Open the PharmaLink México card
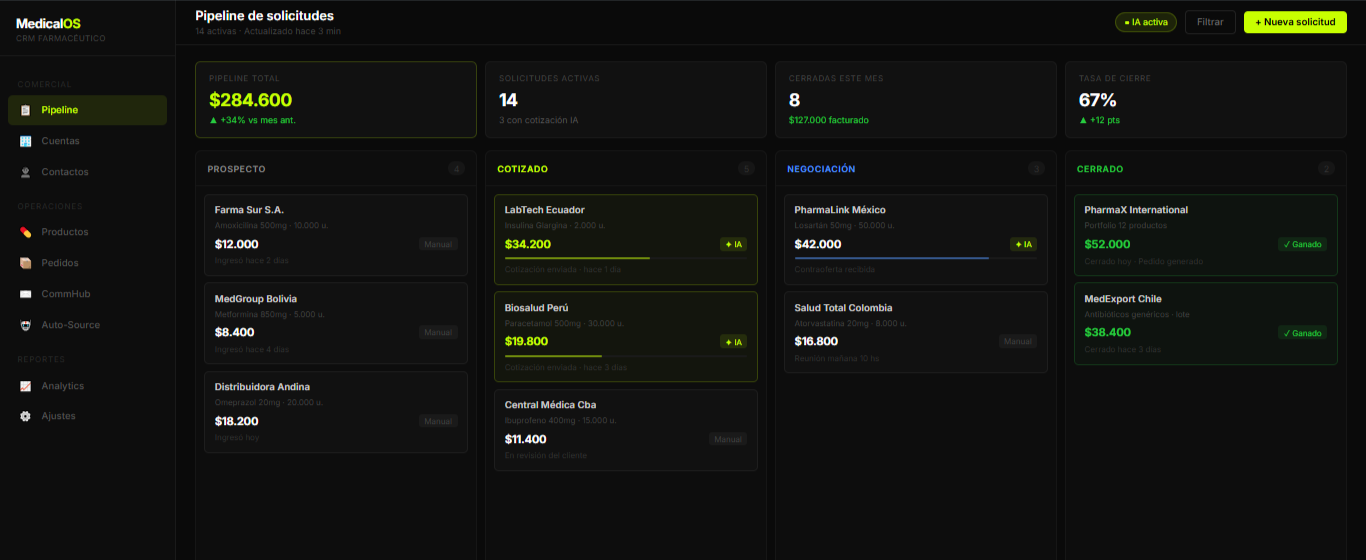The height and width of the screenshot is (560, 1366). pos(916,239)
